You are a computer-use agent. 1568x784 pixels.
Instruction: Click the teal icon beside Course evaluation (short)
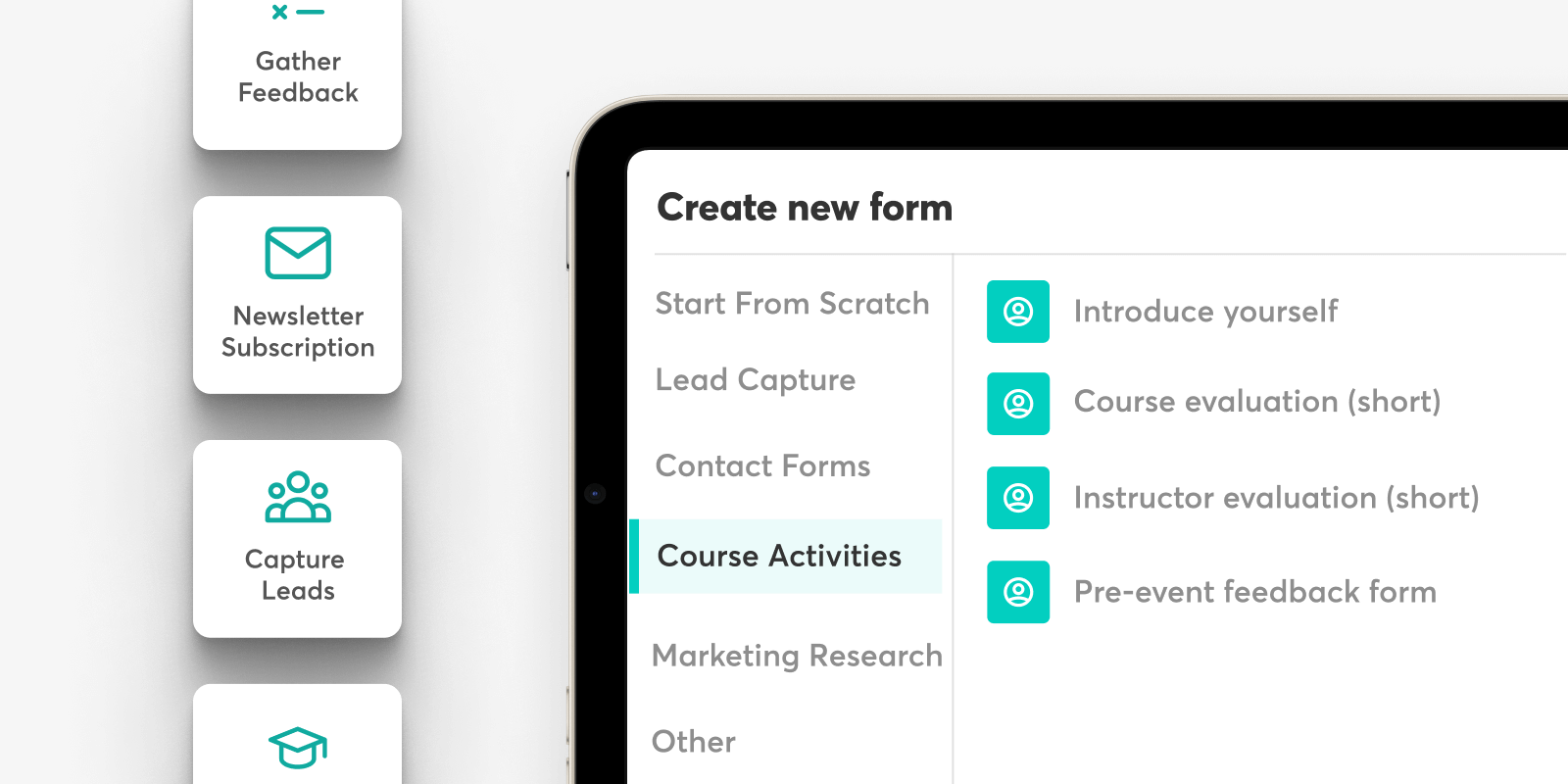pyautogui.click(x=1018, y=404)
